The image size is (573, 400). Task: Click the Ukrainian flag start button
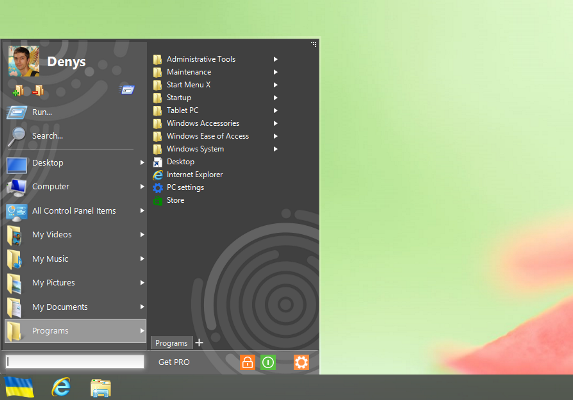19,387
